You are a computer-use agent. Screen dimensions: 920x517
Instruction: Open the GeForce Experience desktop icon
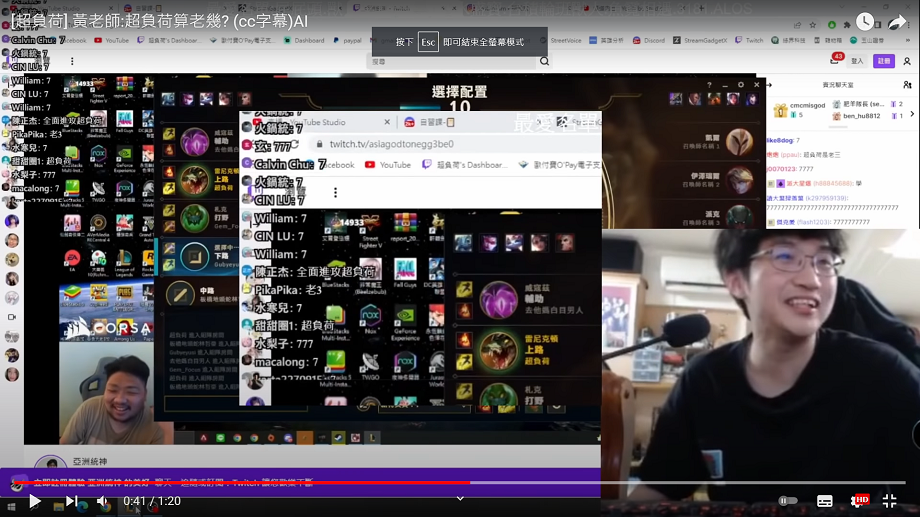tap(124, 159)
